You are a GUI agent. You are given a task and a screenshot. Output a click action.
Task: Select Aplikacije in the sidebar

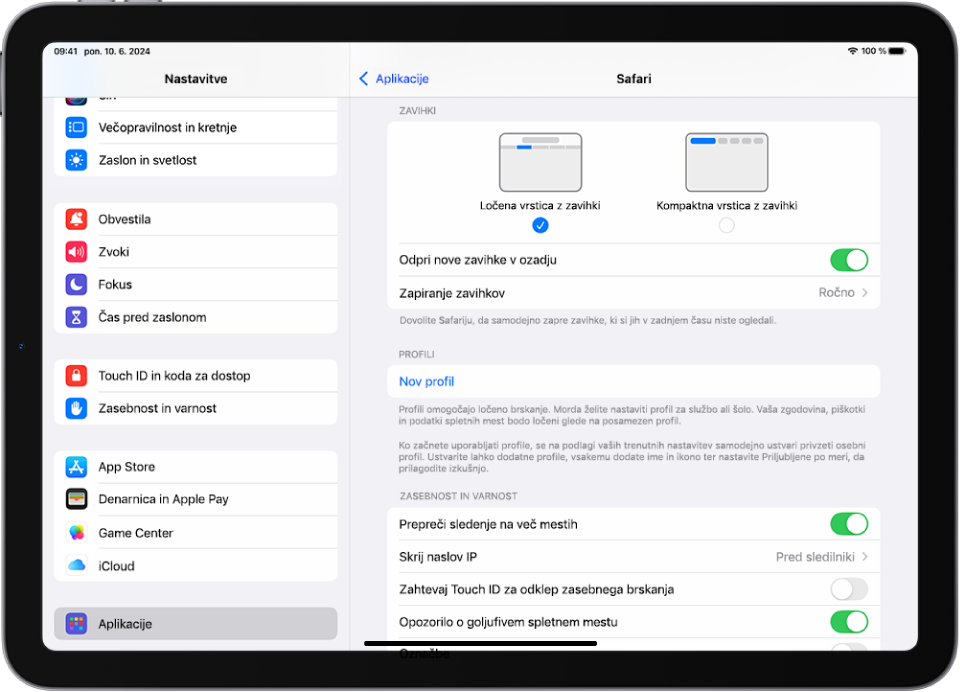pos(196,624)
